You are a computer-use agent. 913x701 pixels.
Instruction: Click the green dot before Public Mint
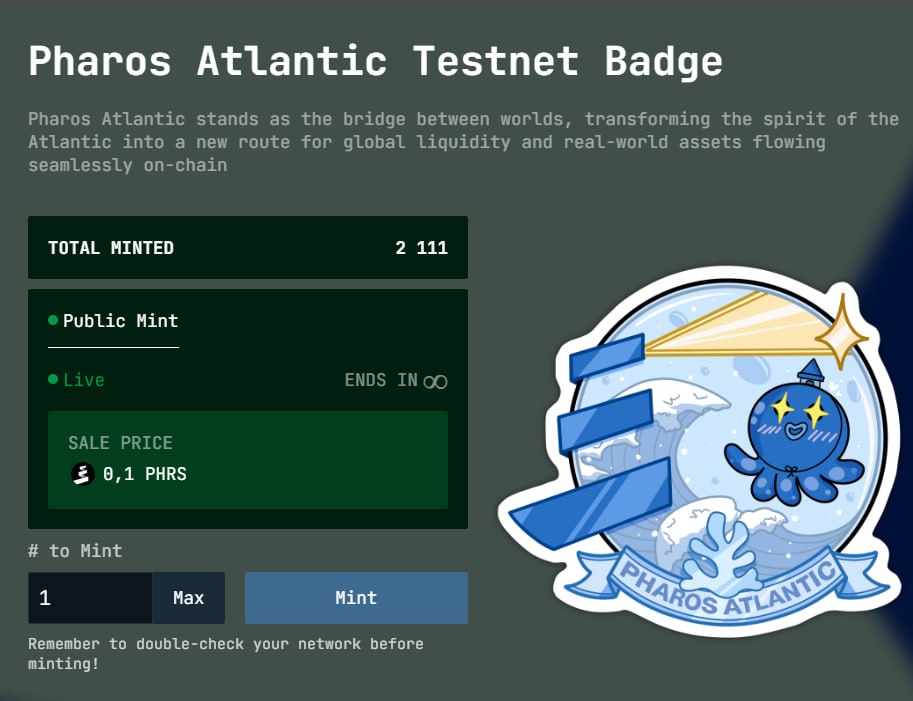(x=53, y=320)
